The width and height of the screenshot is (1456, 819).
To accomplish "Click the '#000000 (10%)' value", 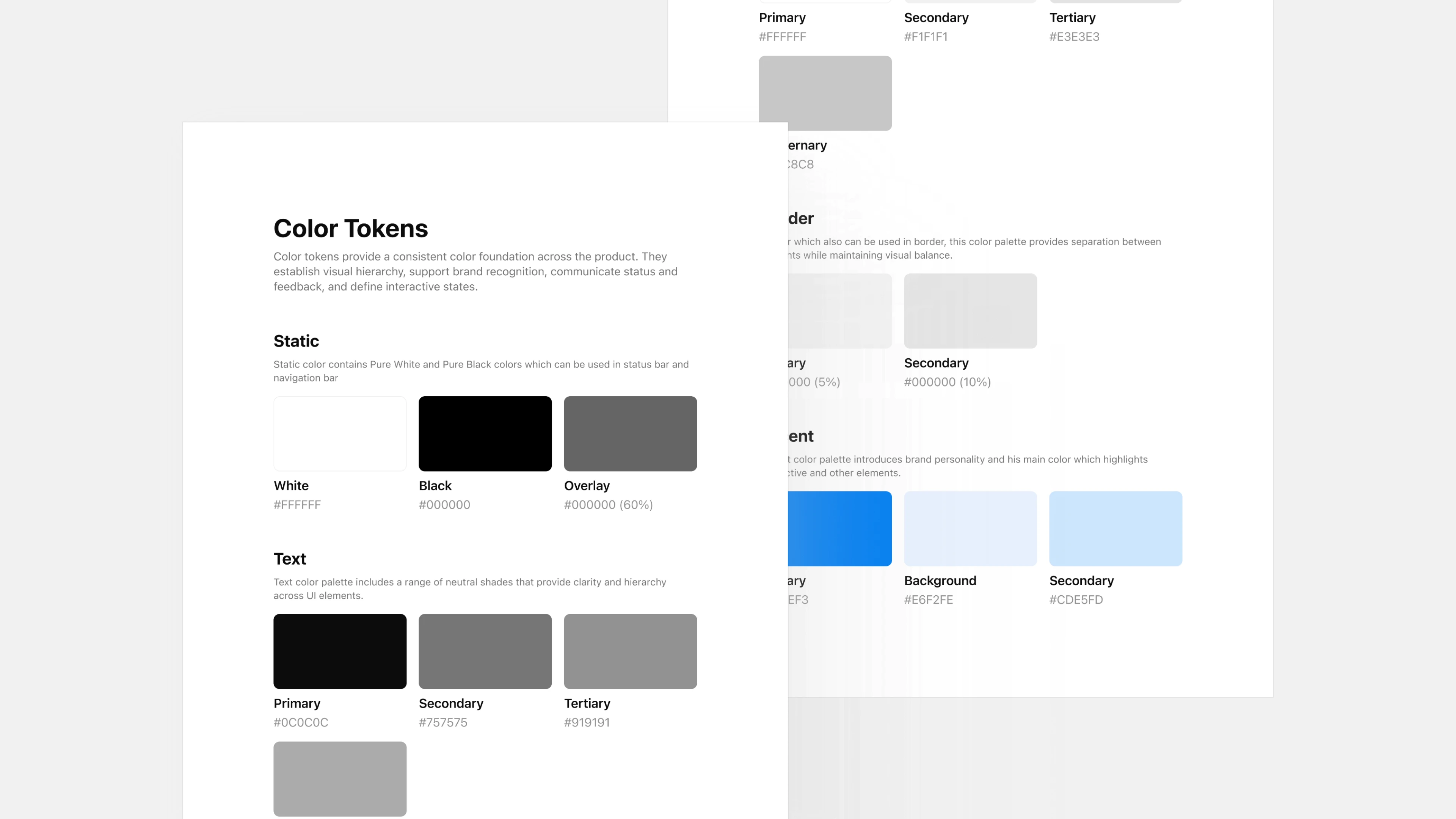I will pyautogui.click(x=947, y=382).
